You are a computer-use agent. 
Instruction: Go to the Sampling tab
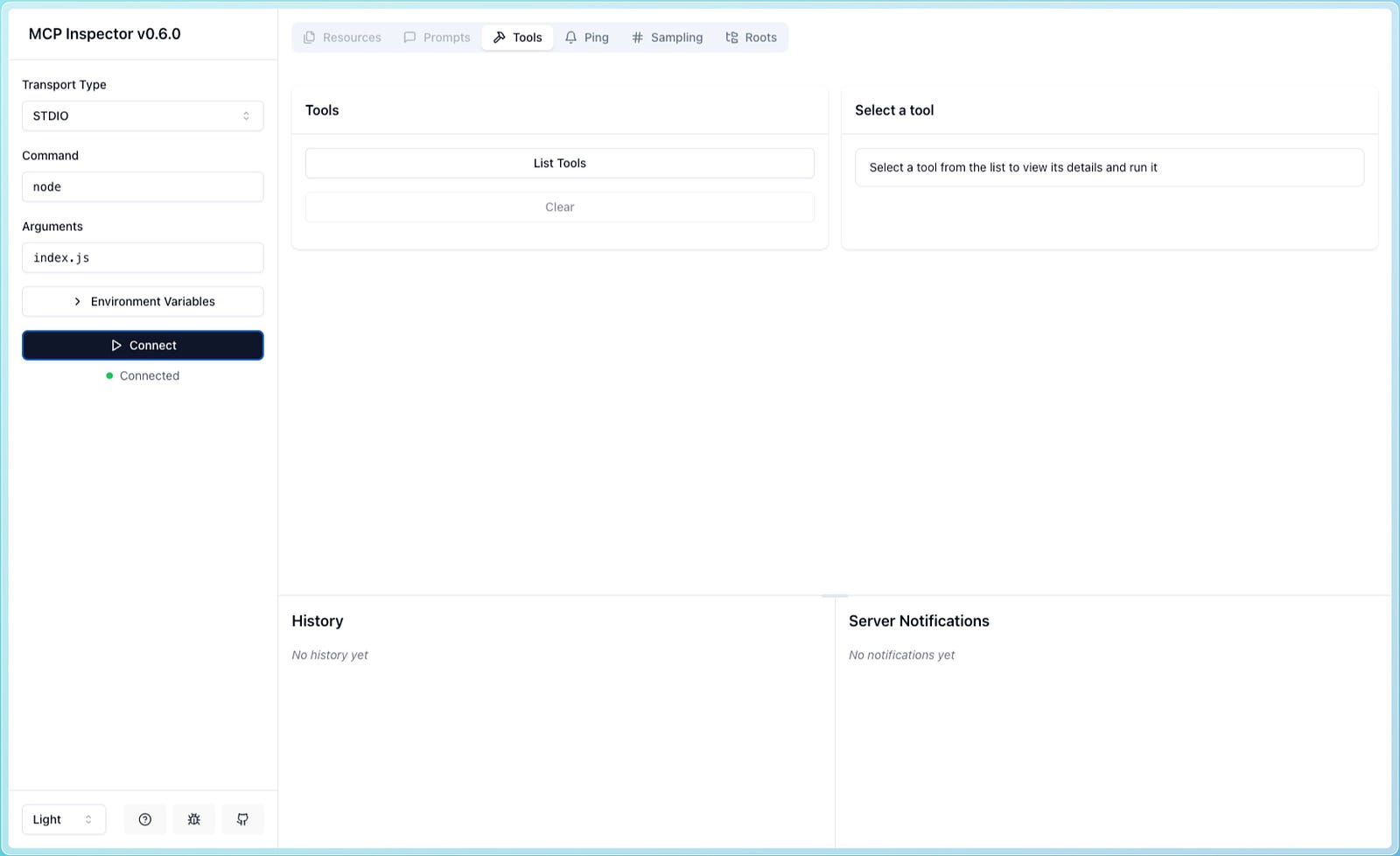click(667, 38)
